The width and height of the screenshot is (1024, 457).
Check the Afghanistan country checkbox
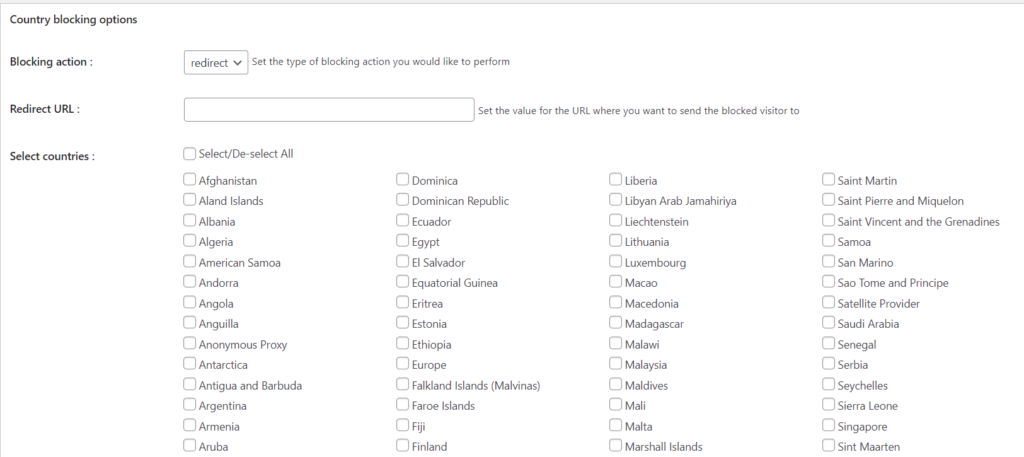pos(190,180)
